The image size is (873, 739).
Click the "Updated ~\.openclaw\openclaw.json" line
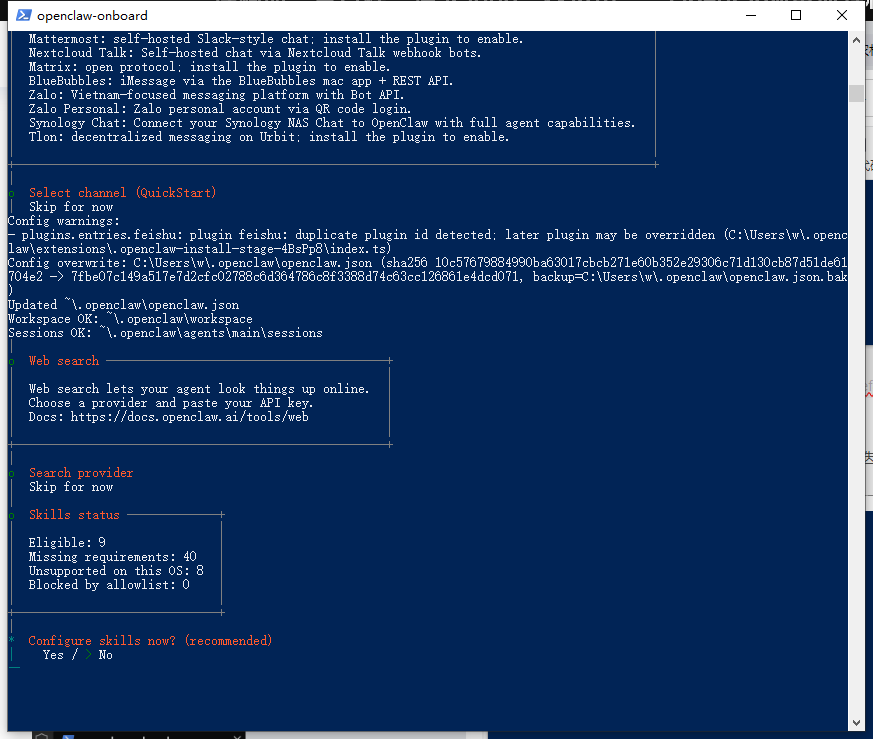[124, 305]
